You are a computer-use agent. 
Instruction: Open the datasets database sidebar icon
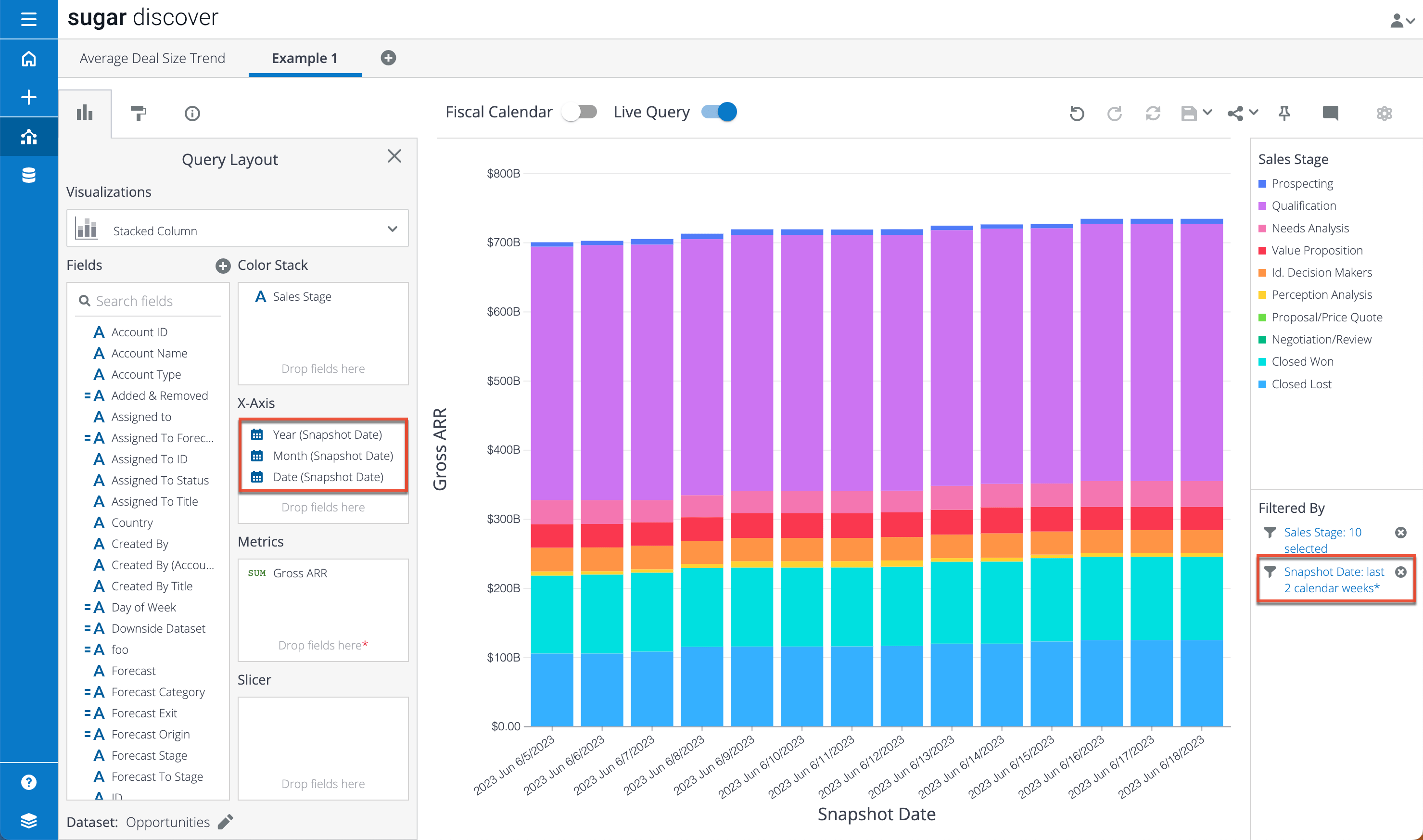pos(28,175)
